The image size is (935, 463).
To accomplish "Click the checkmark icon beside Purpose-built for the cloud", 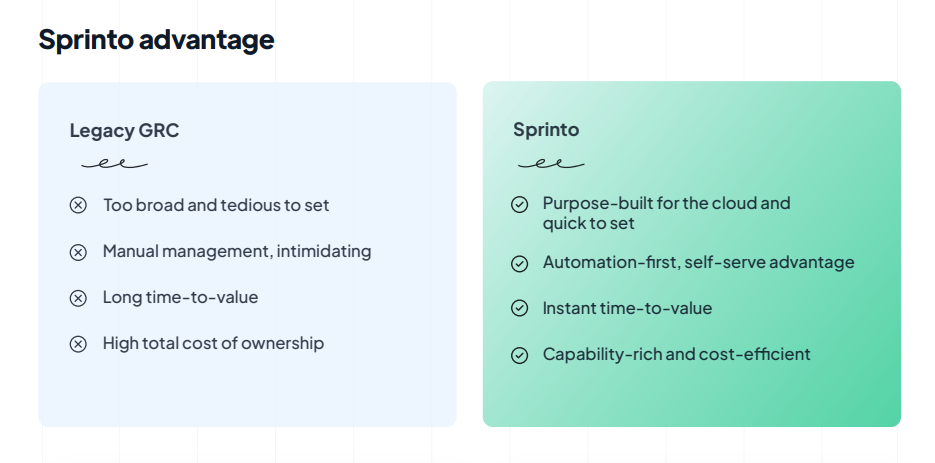I will 519,205.
